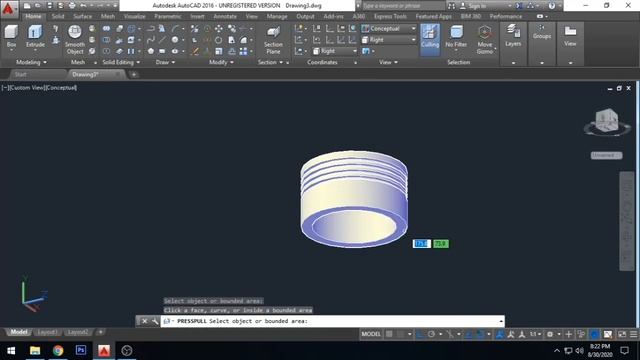
Task: Click the navigation bar on right side
Action: [627, 221]
